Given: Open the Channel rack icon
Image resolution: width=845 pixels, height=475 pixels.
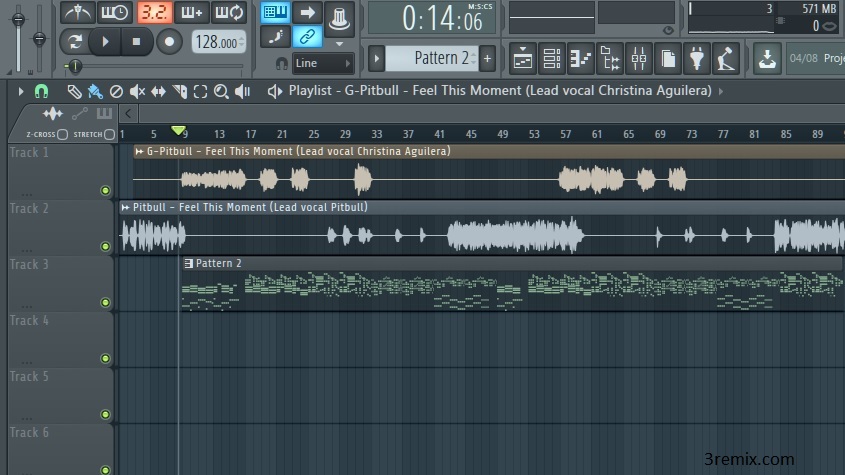Looking at the screenshot, I should pyautogui.click(x=551, y=58).
